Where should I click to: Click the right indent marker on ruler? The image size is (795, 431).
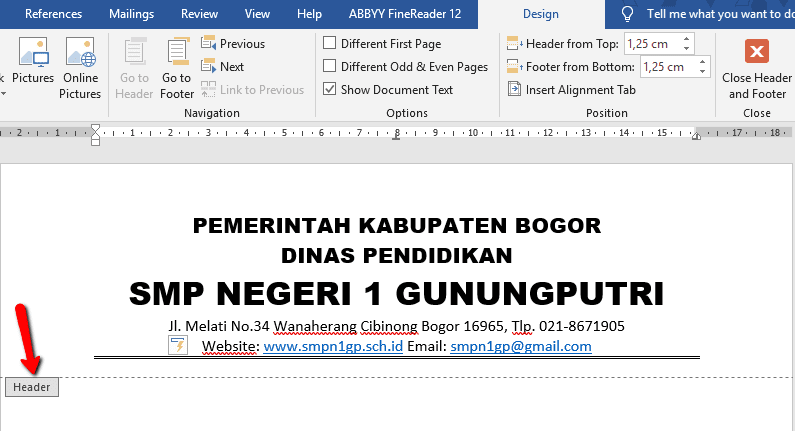tap(697, 135)
